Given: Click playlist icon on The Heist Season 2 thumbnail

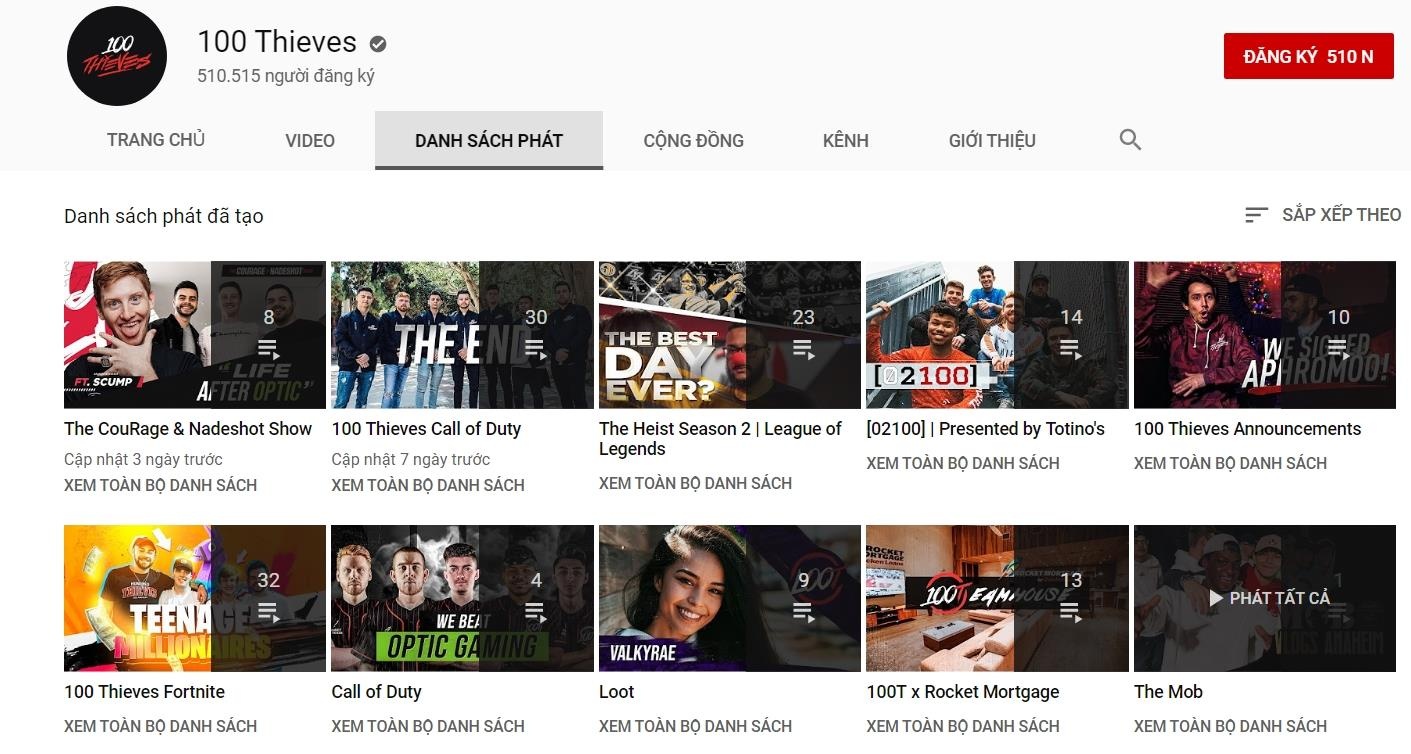Looking at the screenshot, I should 803,349.
